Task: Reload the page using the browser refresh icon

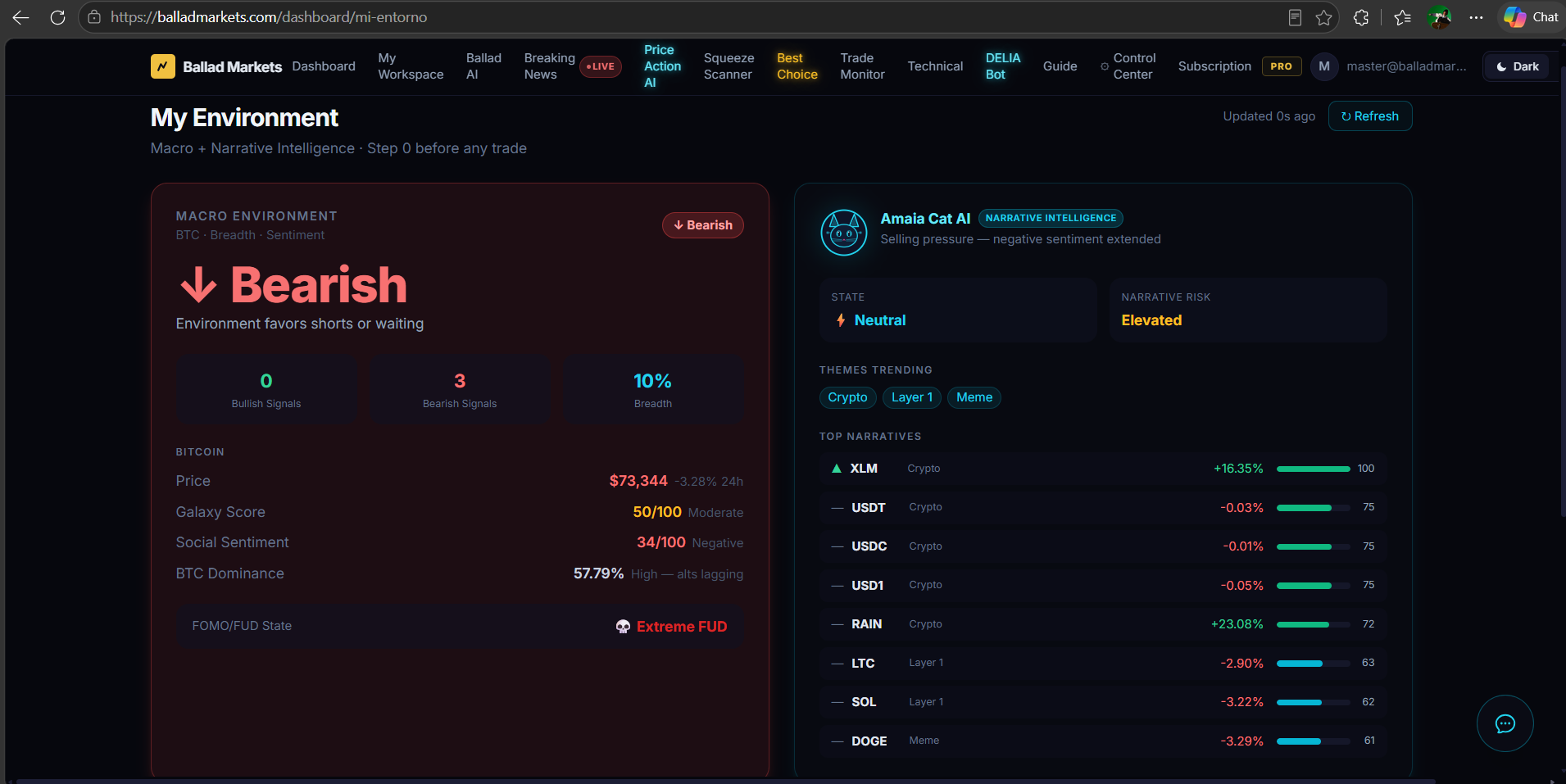Action: [x=57, y=17]
